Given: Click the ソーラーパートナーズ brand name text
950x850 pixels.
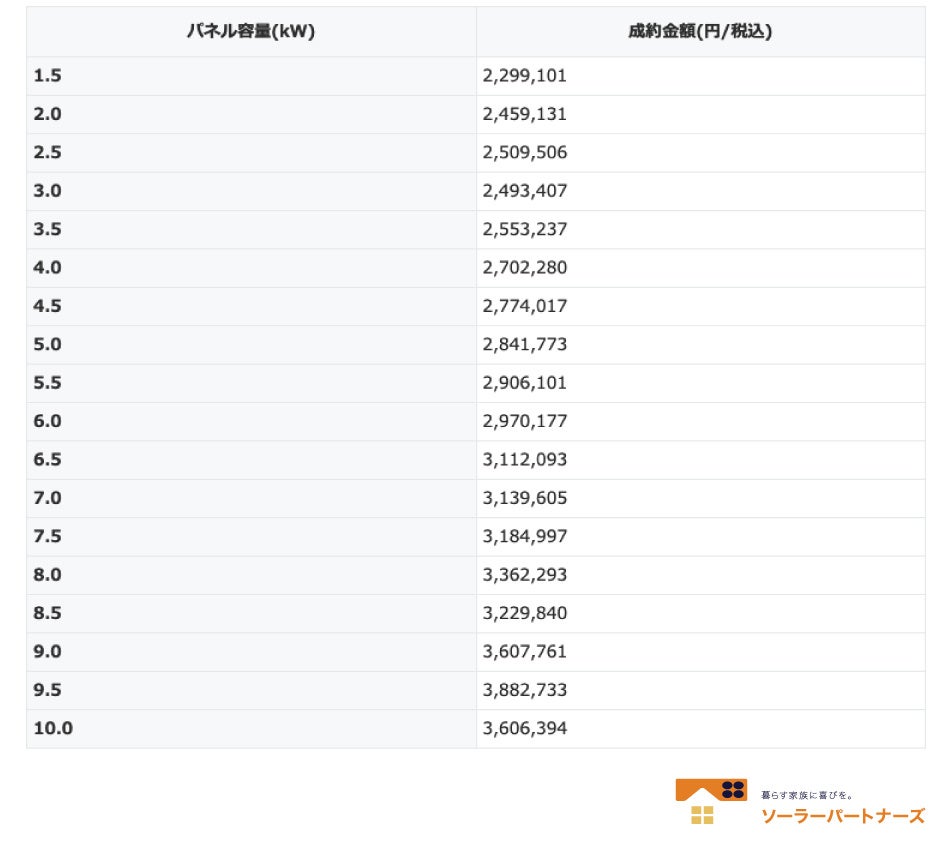Looking at the screenshot, I should [x=843, y=816].
